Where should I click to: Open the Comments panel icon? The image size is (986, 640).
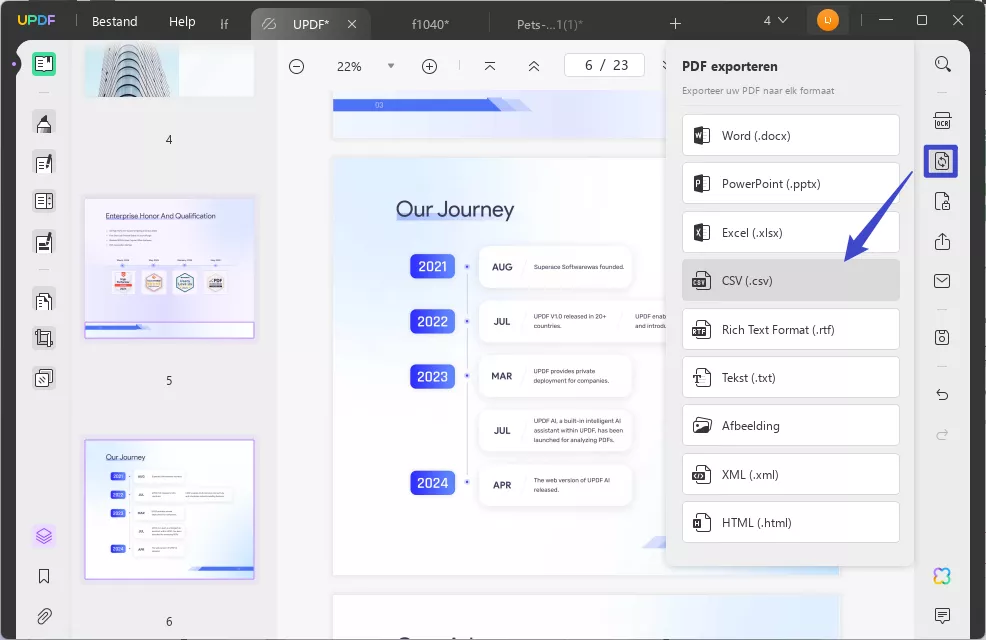(x=942, y=615)
